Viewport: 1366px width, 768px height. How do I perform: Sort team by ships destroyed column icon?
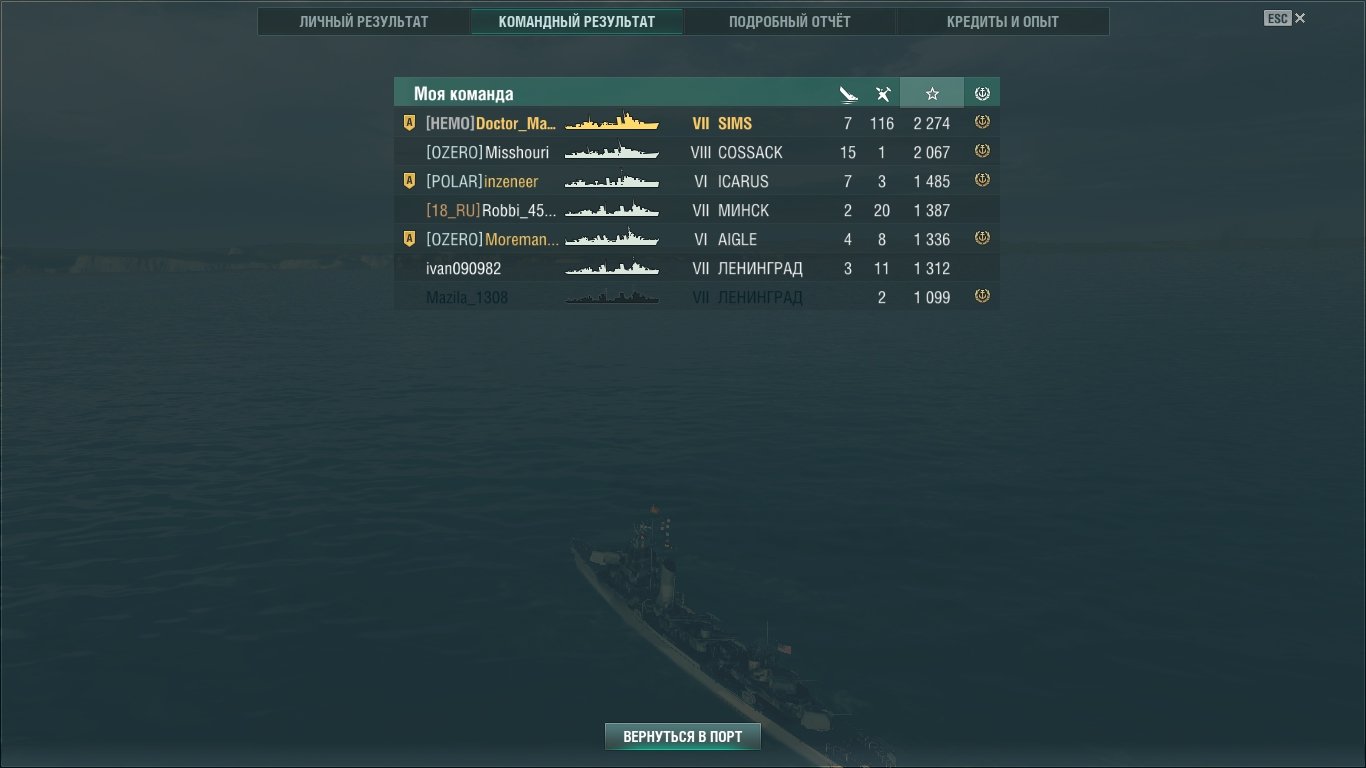(x=848, y=94)
